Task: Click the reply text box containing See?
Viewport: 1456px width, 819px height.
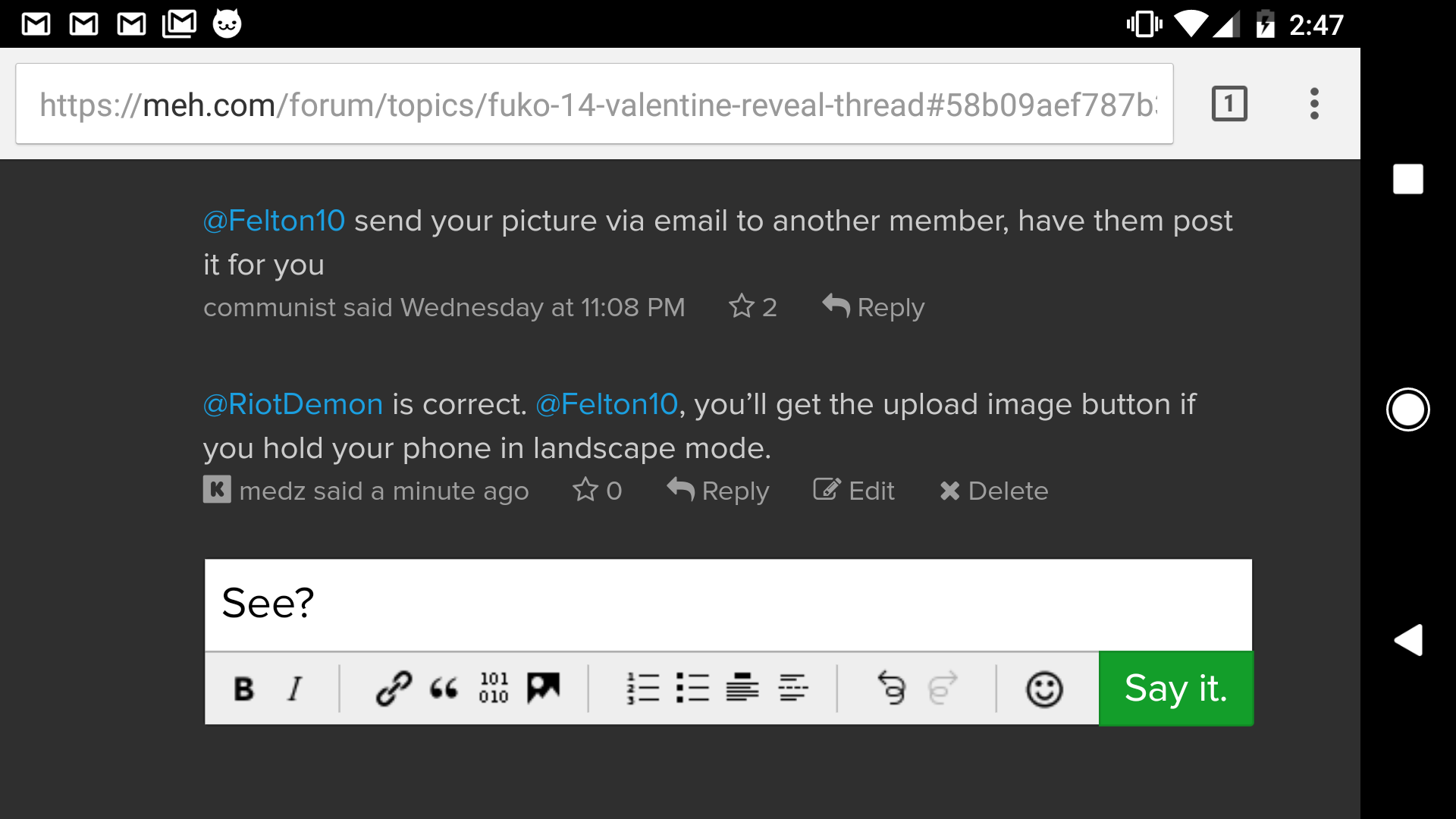Action: (x=728, y=604)
